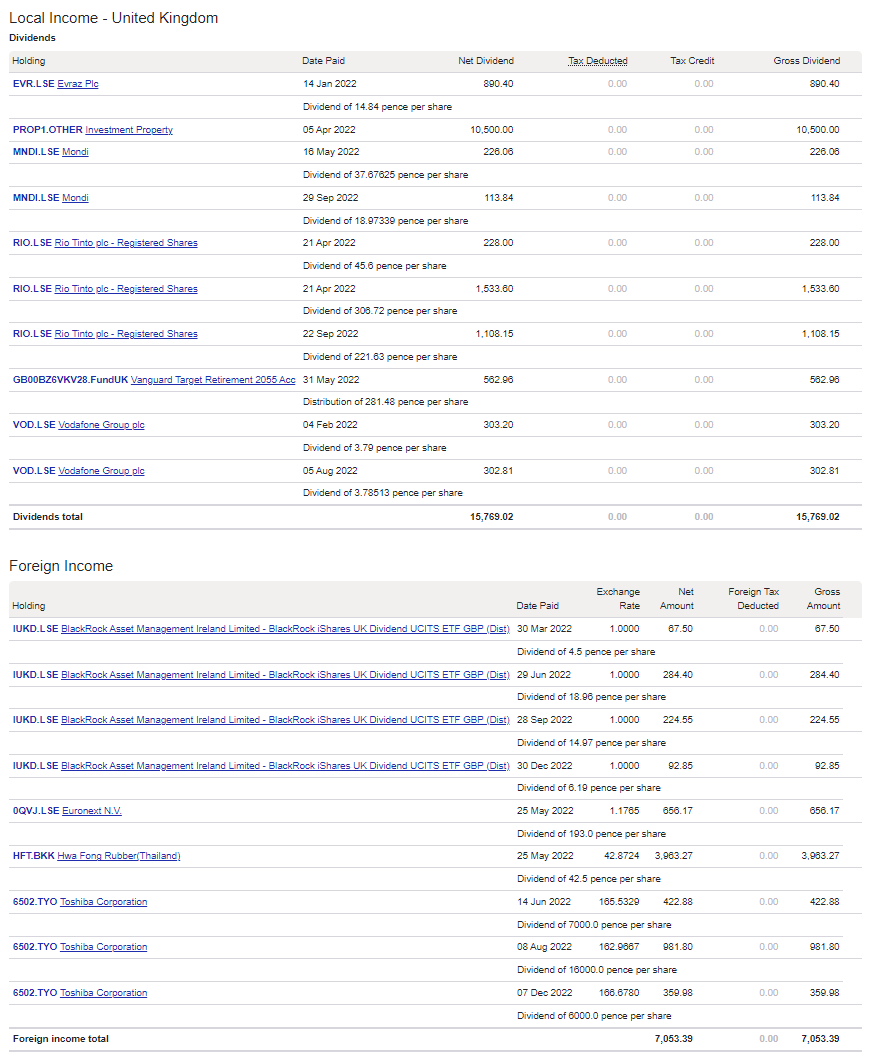Click the Tax Deducted column header
This screenshot has height=1056, width=873.
(x=597, y=61)
